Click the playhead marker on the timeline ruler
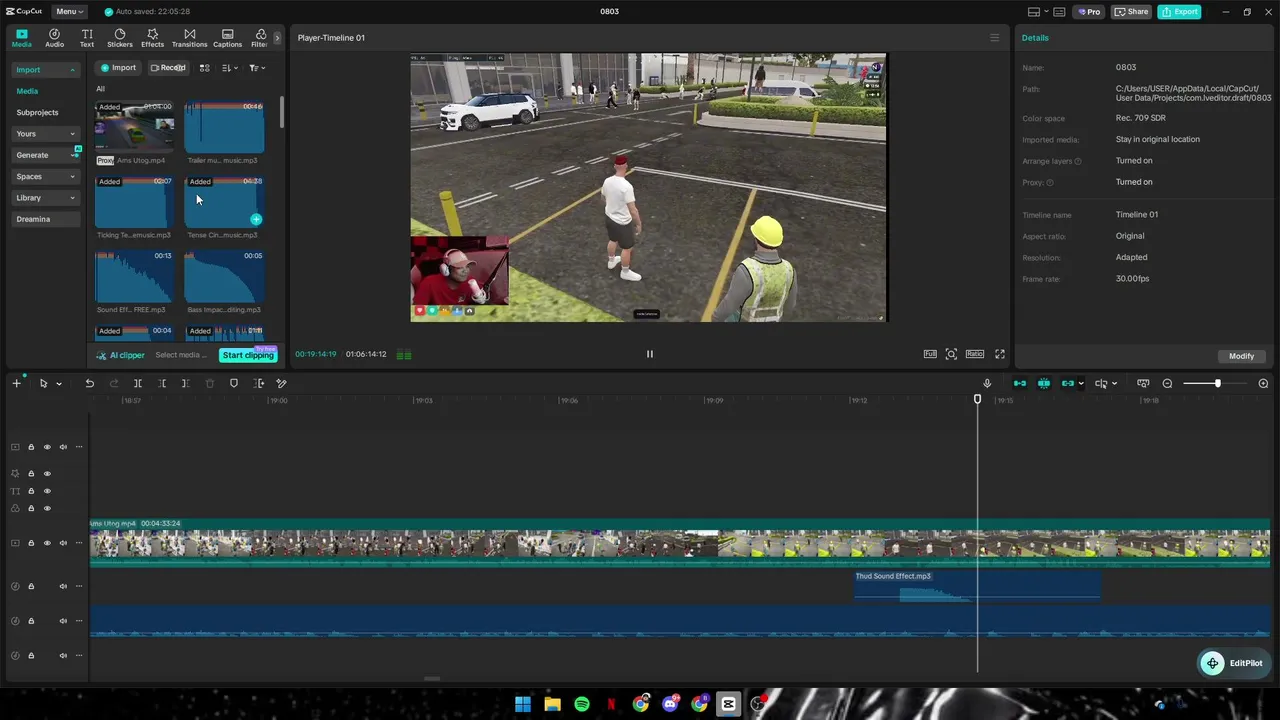The image size is (1280, 720). click(978, 399)
